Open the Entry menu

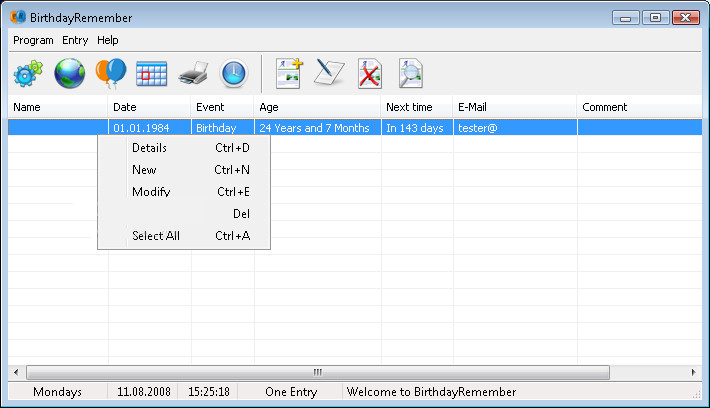[75, 40]
